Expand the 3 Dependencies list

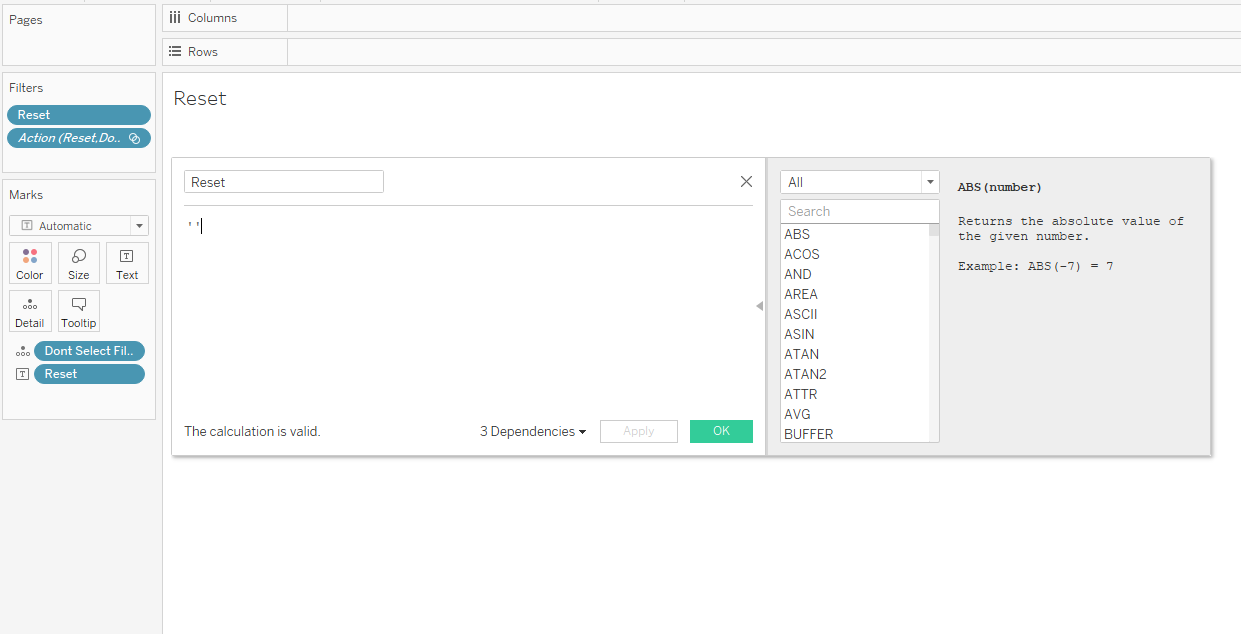[533, 431]
